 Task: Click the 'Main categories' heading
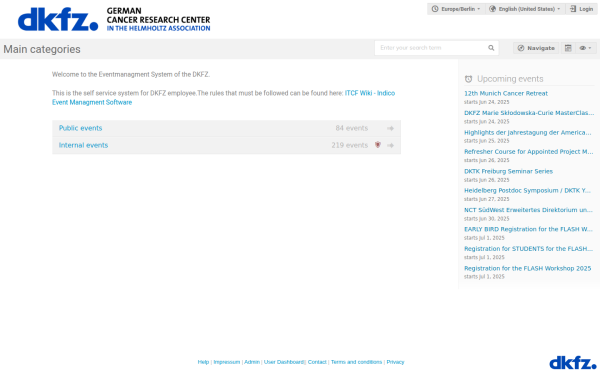[42, 49]
